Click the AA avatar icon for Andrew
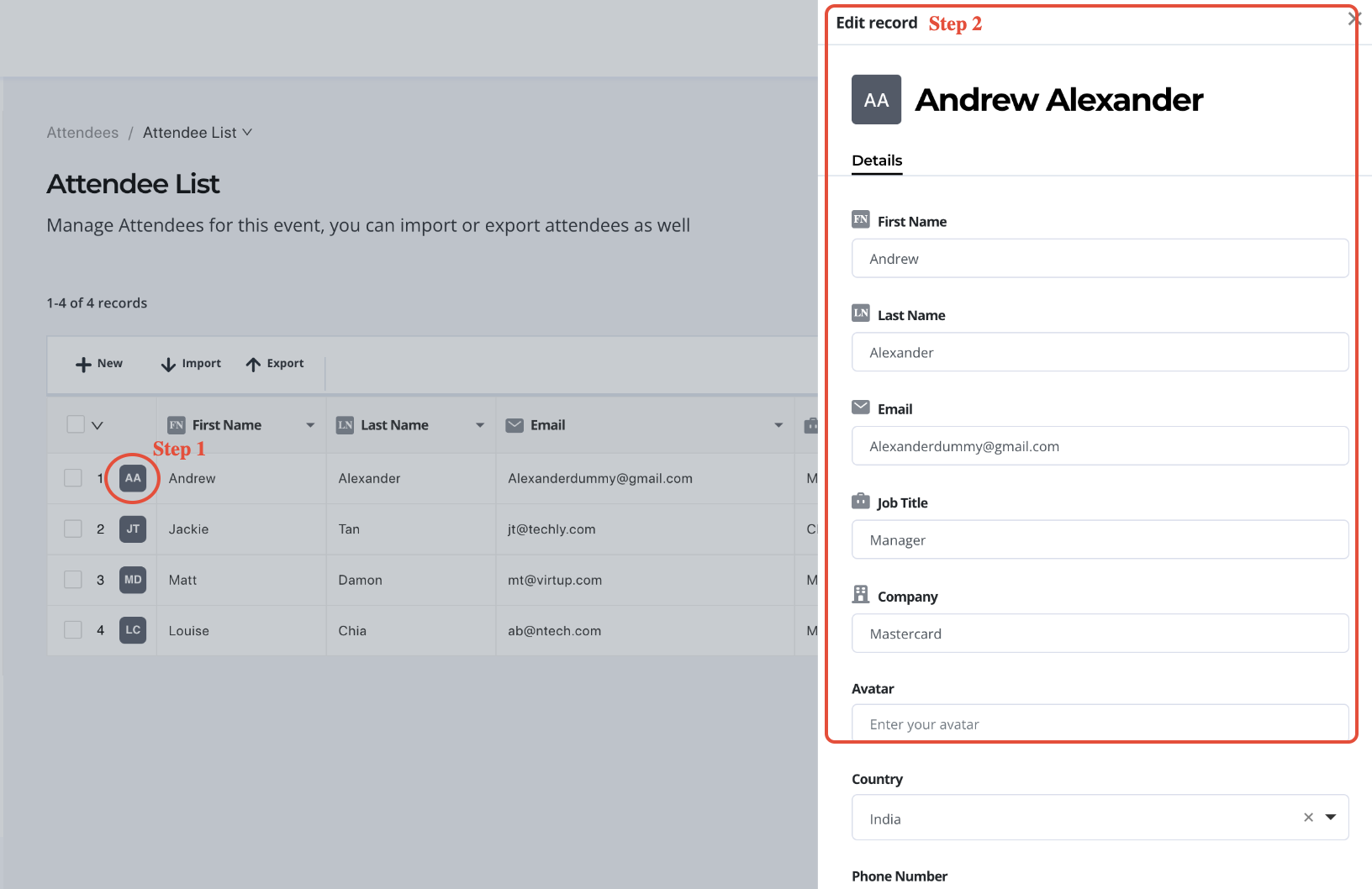The width and height of the screenshot is (1372, 889). click(132, 478)
